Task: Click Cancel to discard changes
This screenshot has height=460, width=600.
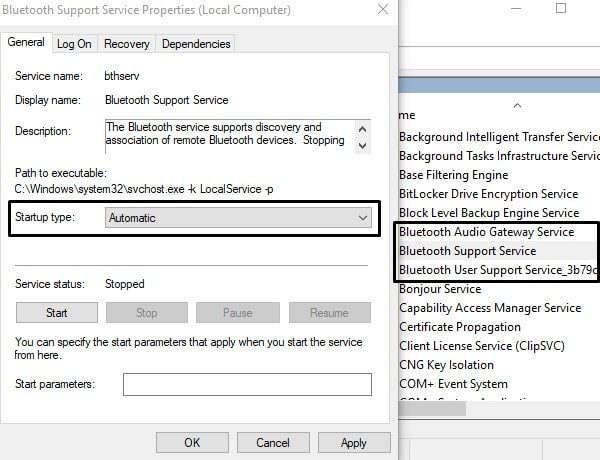Action: 273,442
